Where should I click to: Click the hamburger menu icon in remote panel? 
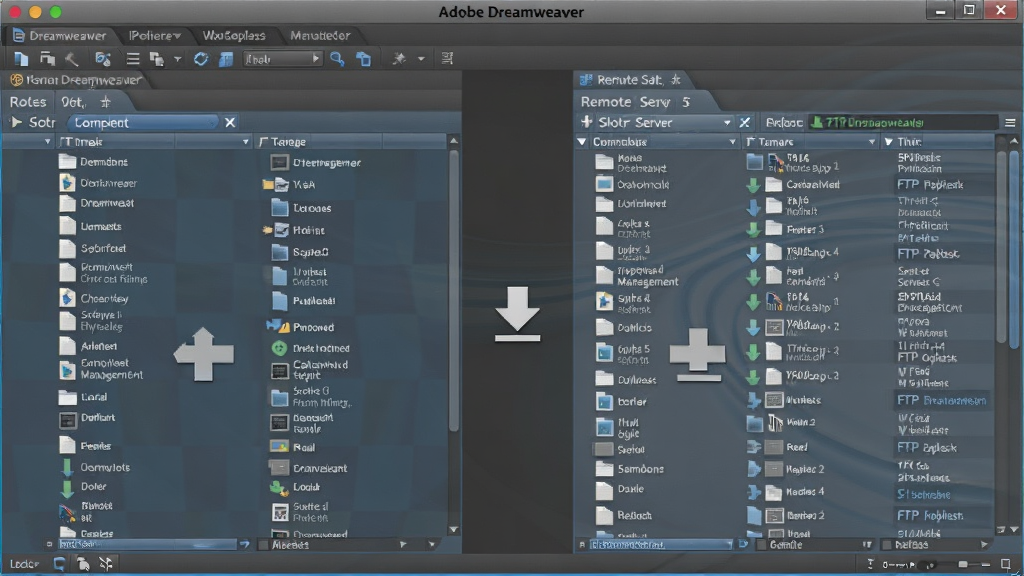(x=1010, y=123)
